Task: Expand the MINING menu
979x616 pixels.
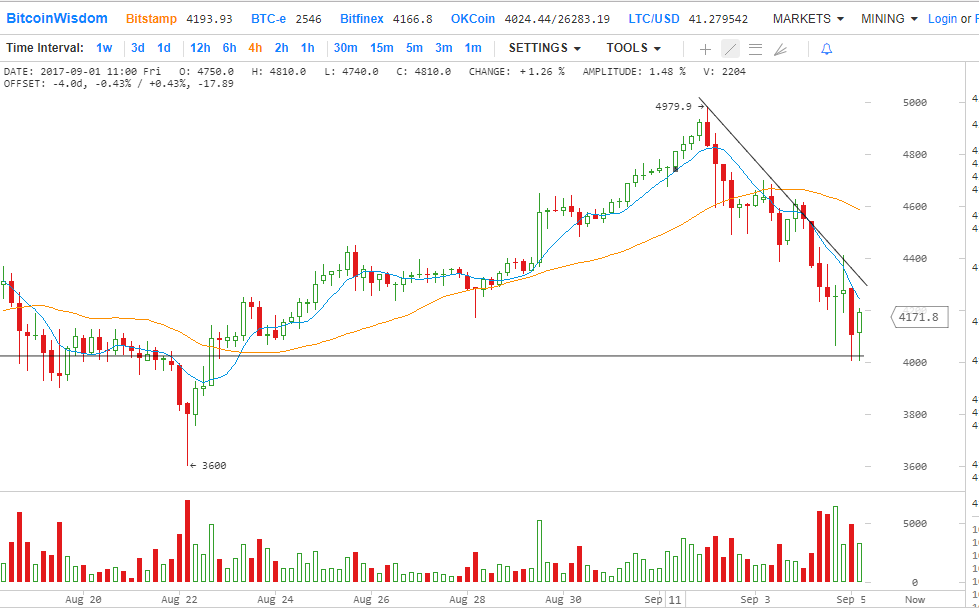Action: (888, 18)
